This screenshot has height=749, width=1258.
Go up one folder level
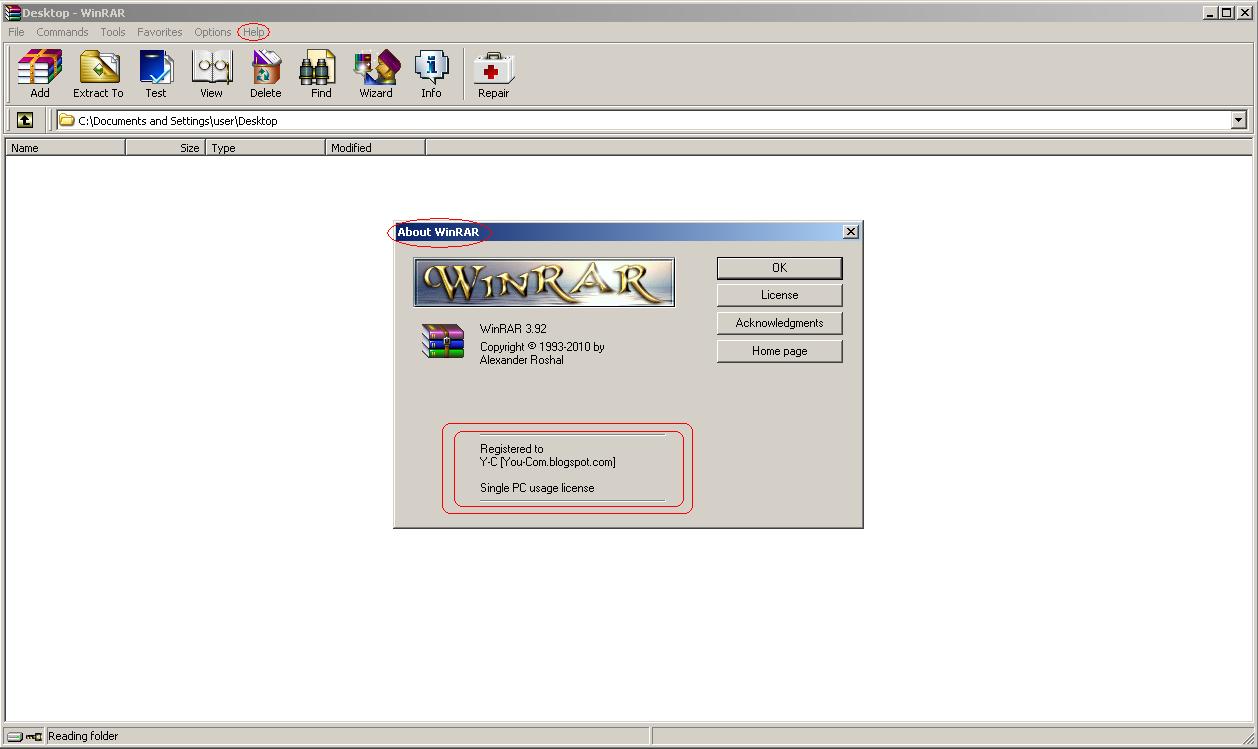(25, 120)
